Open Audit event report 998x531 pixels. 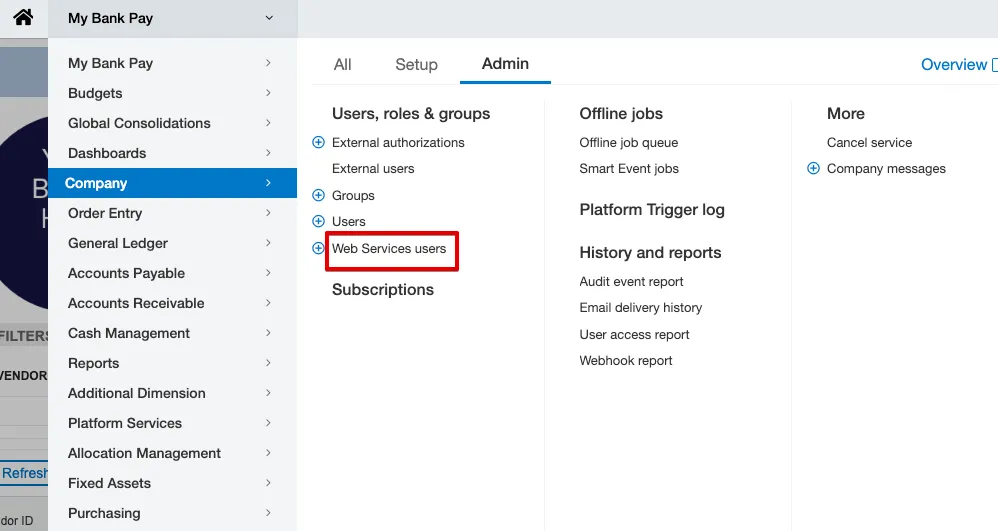[631, 281]
